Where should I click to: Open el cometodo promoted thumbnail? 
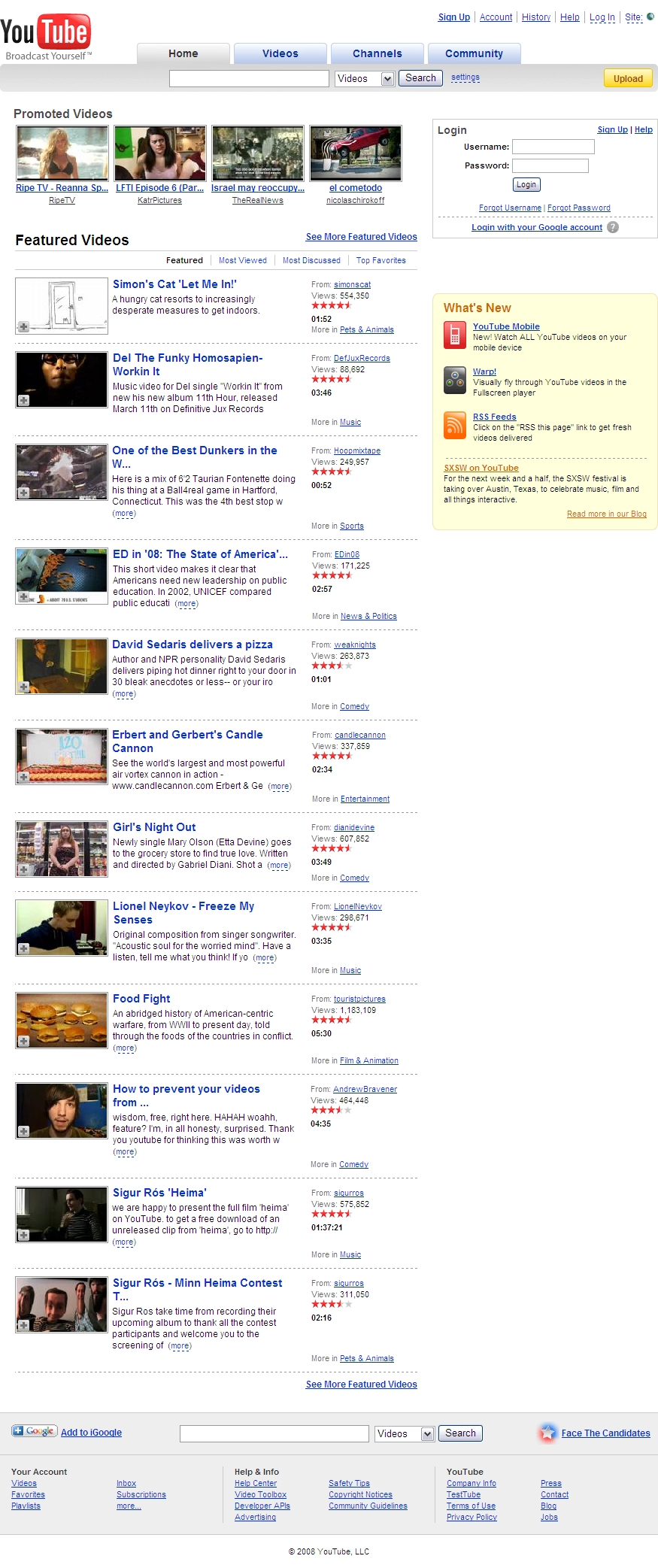[356, 153]
